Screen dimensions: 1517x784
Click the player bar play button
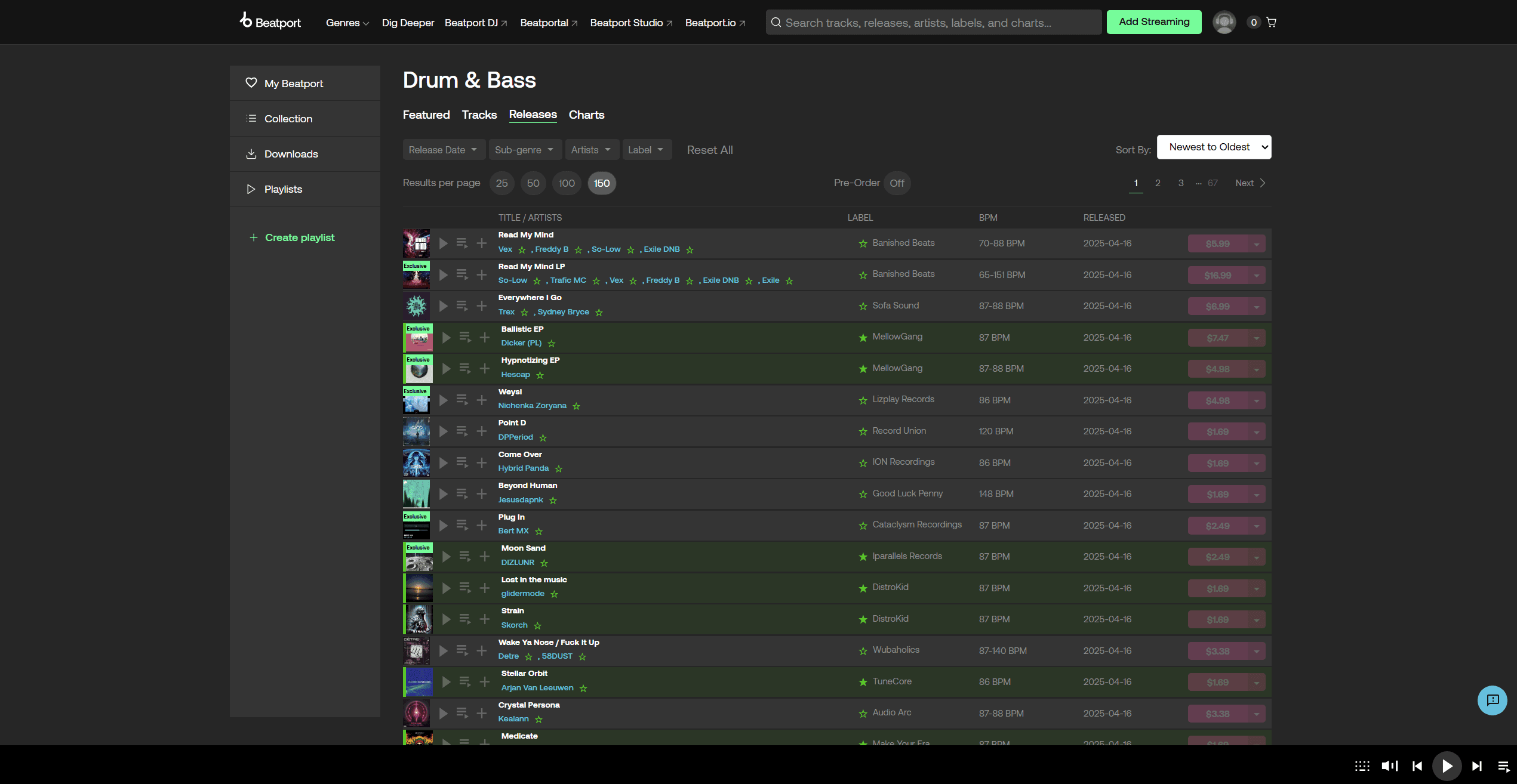point(1447,766)
